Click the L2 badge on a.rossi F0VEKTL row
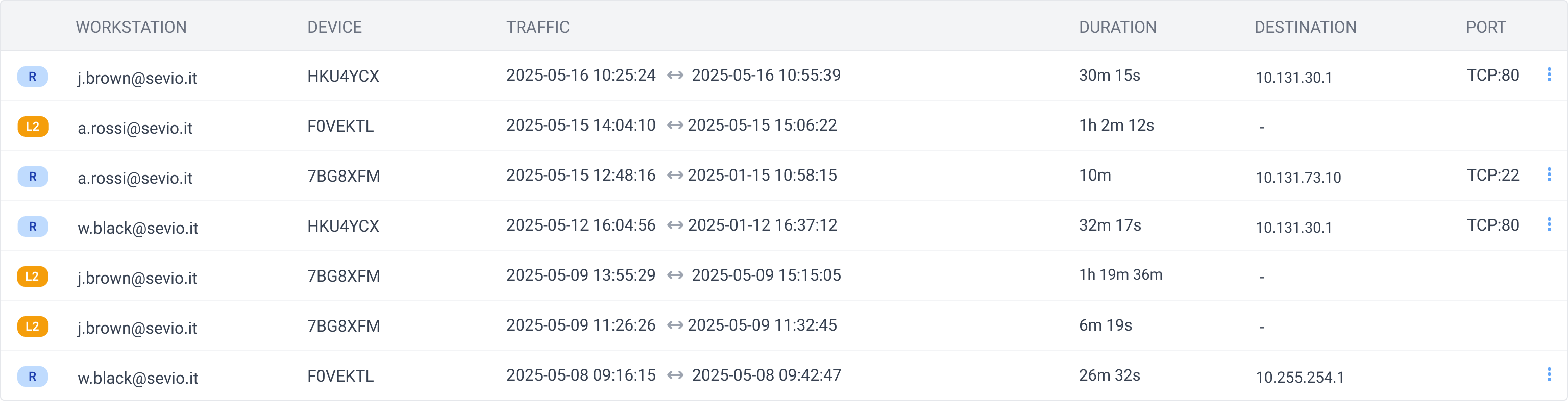The width and height of the screenshot is (1568, 401). (x=33, y=127)
